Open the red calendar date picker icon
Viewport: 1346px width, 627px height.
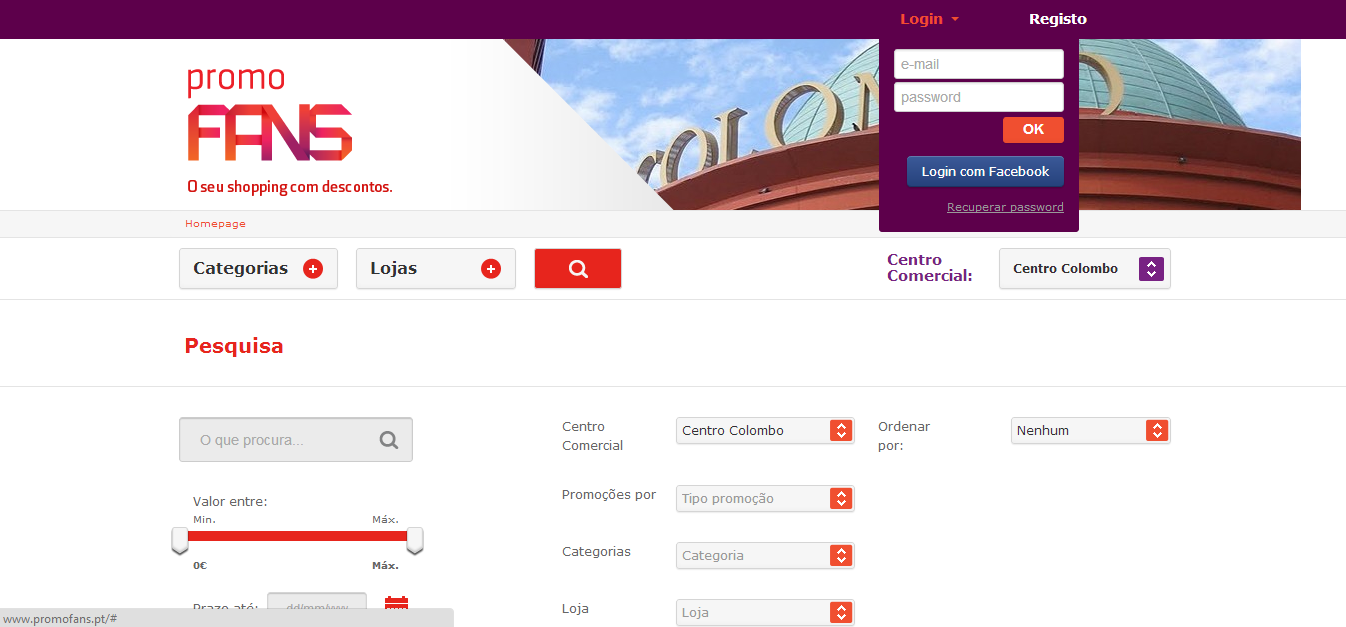click(x=396, y=605)
